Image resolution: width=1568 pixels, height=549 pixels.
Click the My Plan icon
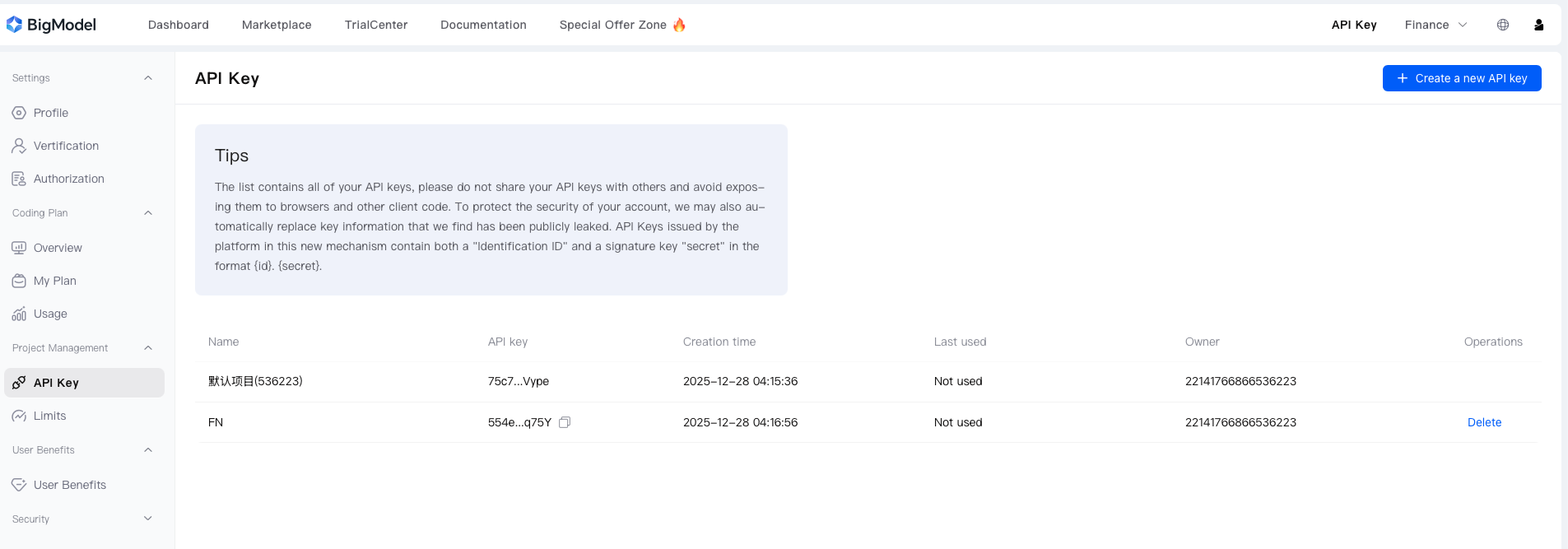[19, 281]
